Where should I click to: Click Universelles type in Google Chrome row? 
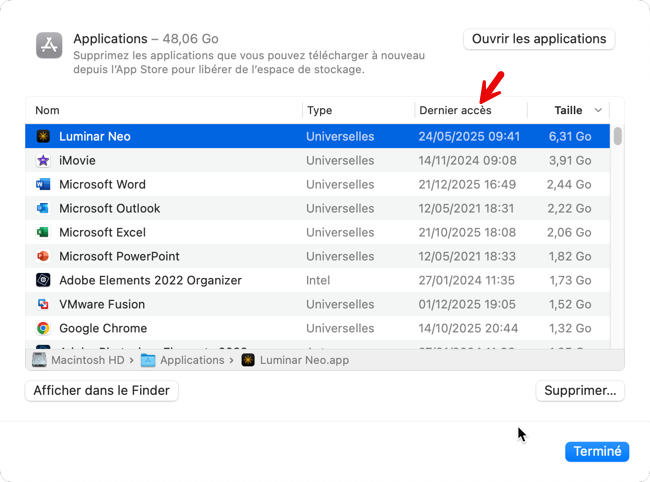point(340,328)
